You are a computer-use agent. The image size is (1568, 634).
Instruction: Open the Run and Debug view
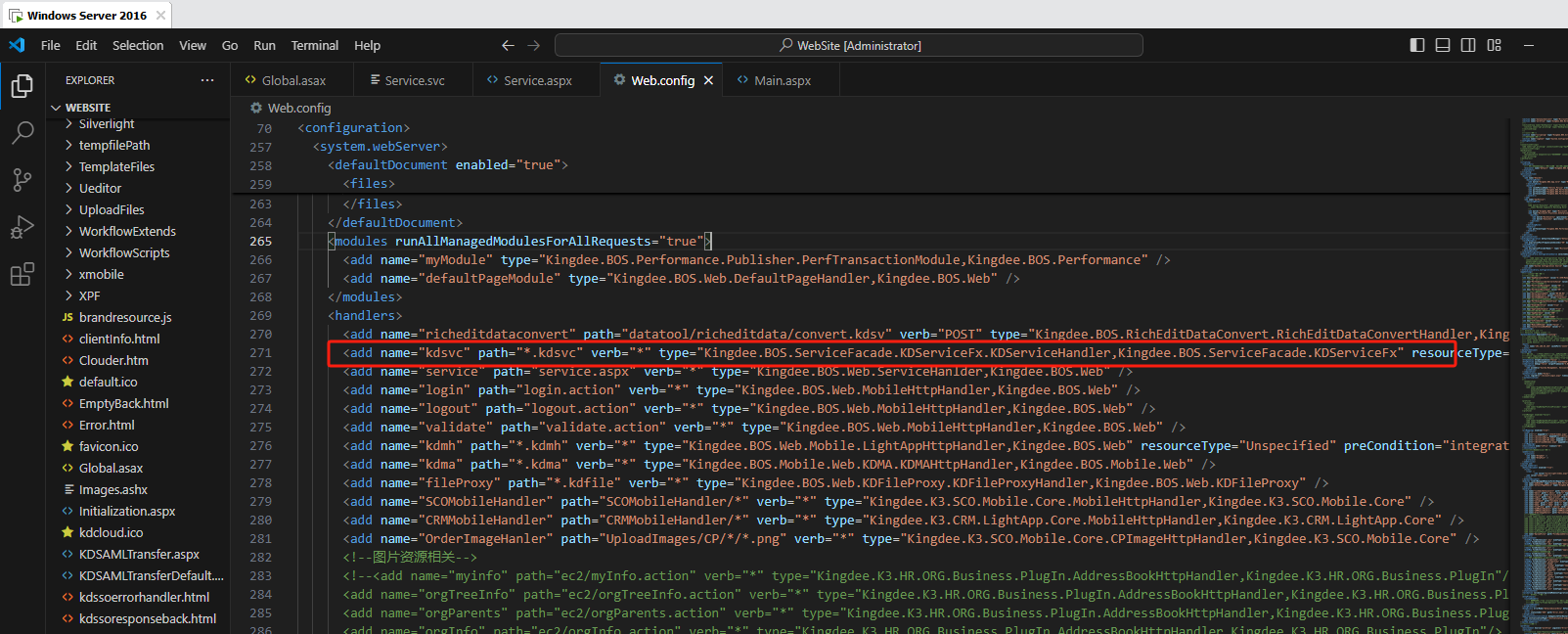pos(22,227)
